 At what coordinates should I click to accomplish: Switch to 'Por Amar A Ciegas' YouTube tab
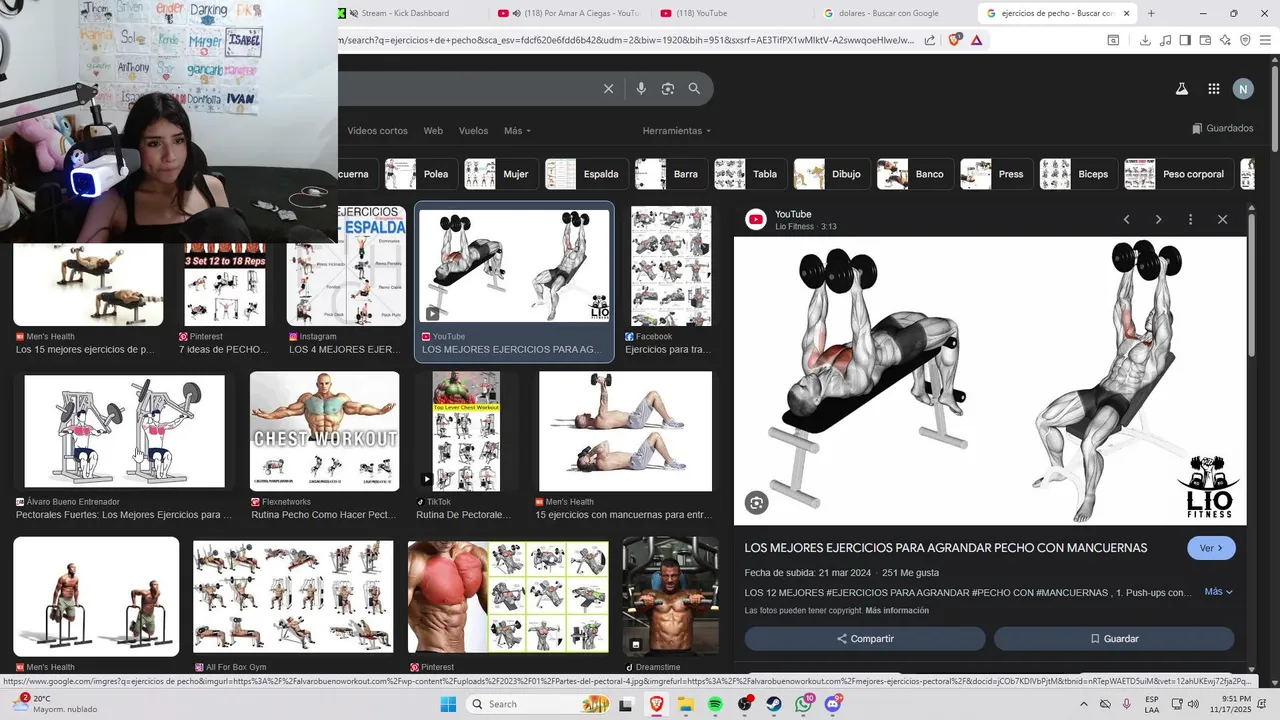(570, 13)
